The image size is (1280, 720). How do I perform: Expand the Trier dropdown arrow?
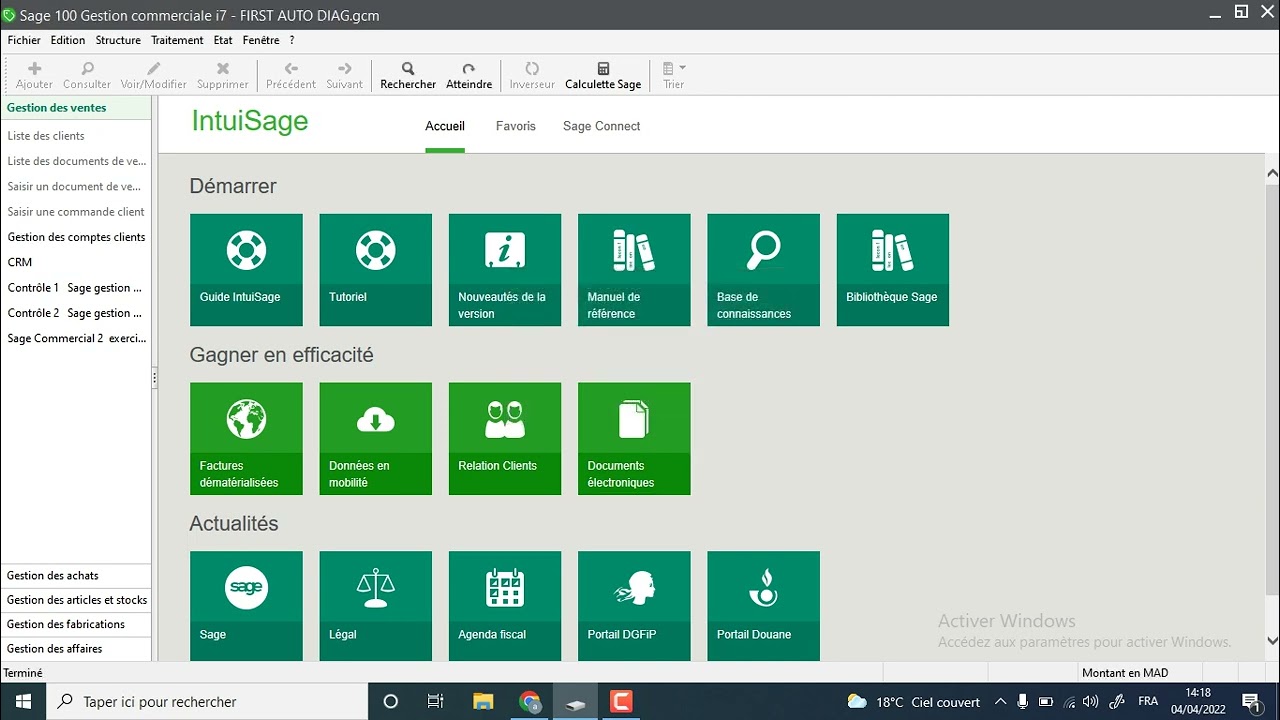[x=683, y=68]
